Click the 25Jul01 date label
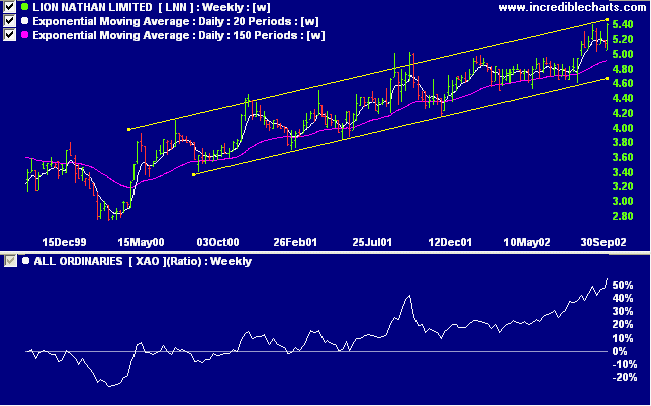 pyautogui.click(x=372, y=242)
